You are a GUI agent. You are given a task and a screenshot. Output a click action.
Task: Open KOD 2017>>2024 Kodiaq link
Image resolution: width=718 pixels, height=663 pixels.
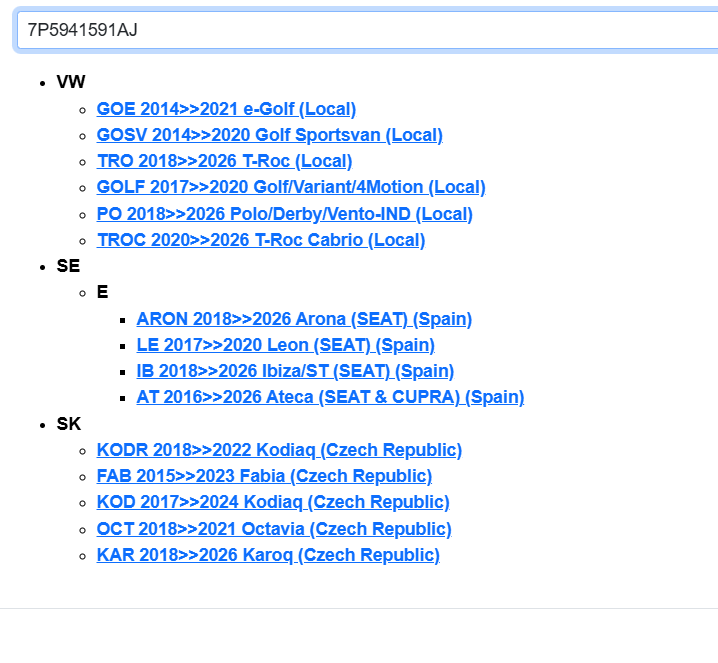click(273, 502)
